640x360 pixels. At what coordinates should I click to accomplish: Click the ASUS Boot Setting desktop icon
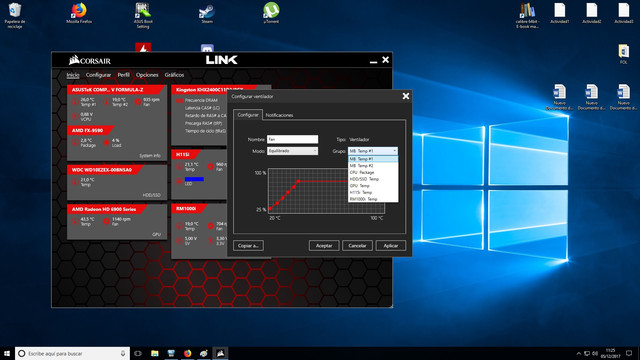[x=143, y=15]
